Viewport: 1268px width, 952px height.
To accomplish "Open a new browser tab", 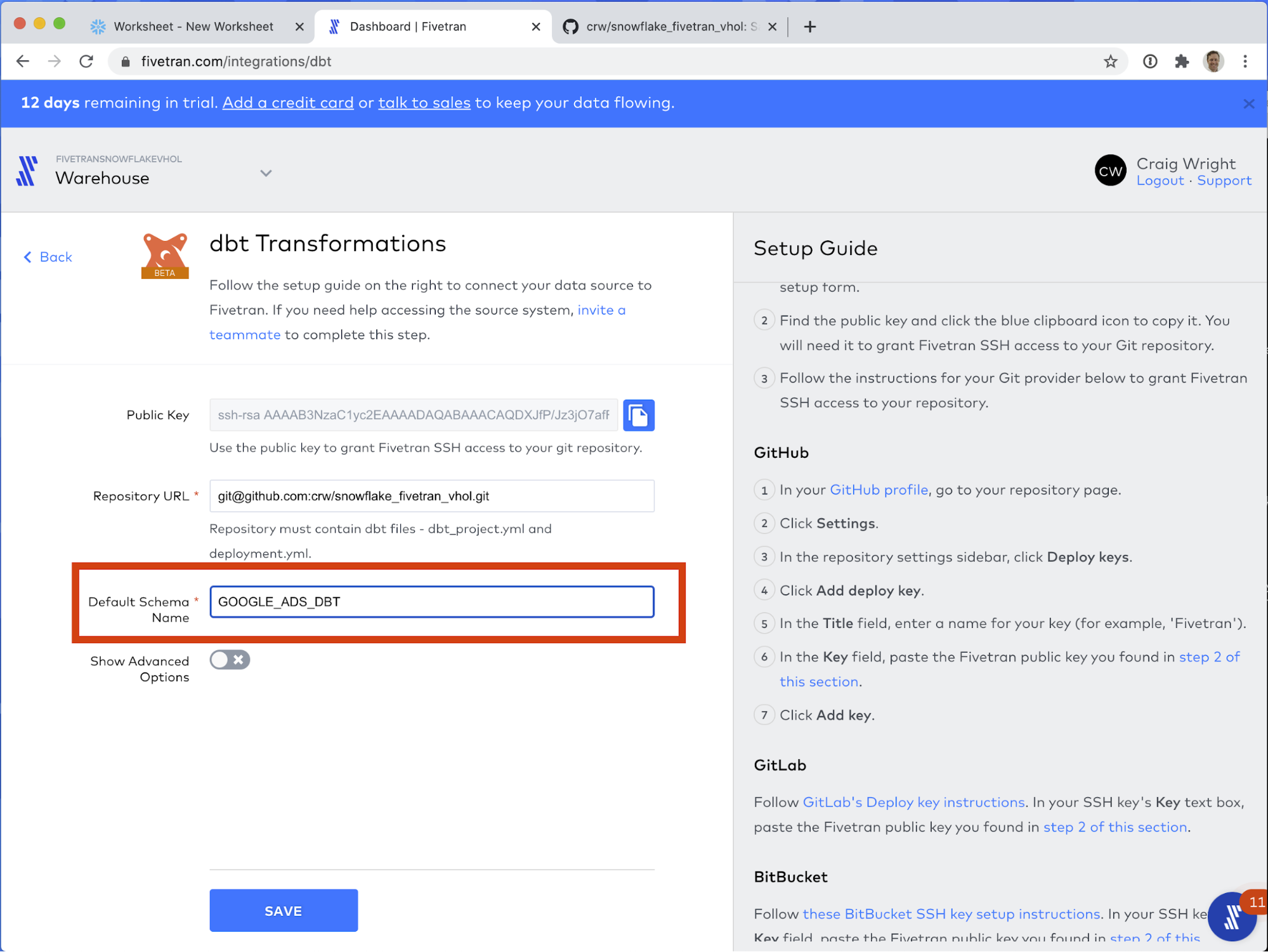I will 809,27.
